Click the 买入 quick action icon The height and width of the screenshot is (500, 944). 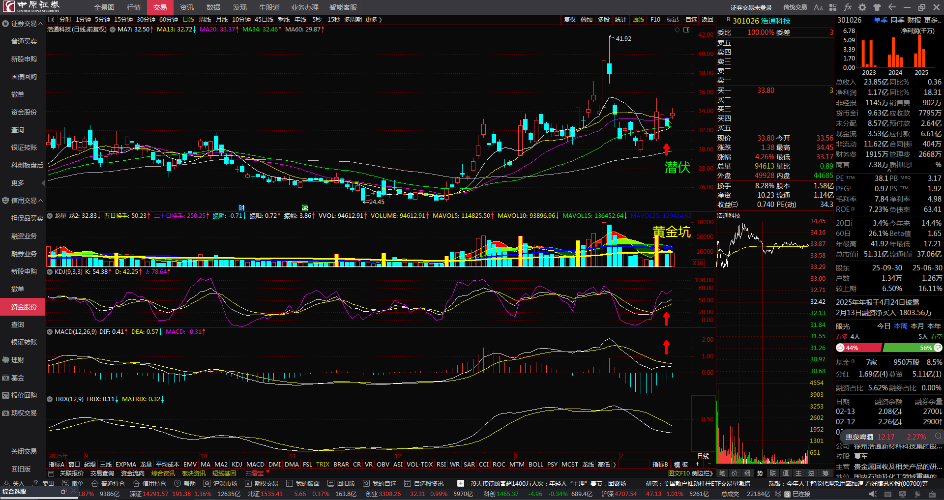[14, 483]
